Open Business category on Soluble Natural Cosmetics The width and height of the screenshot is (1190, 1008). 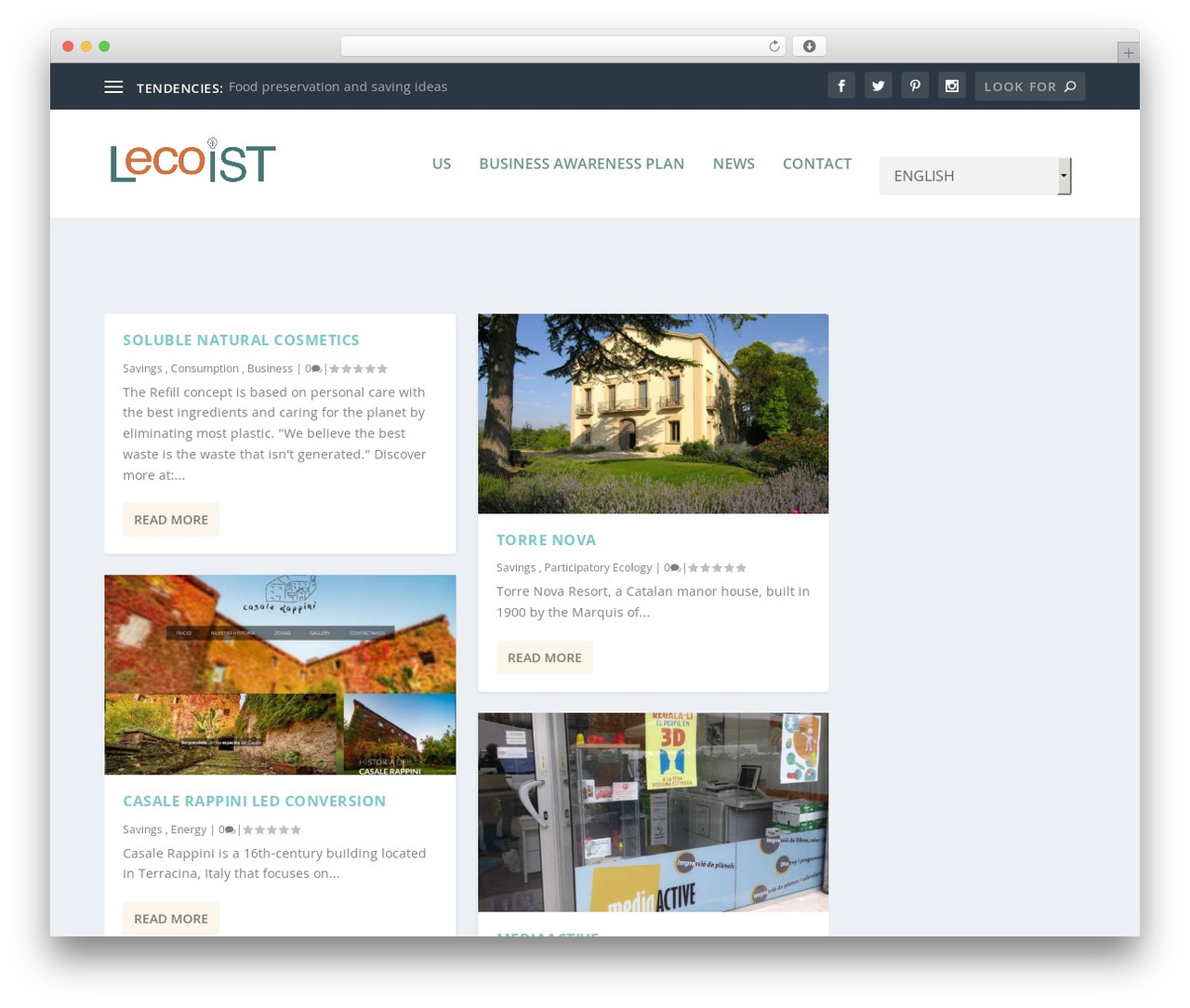pos(270,369)
